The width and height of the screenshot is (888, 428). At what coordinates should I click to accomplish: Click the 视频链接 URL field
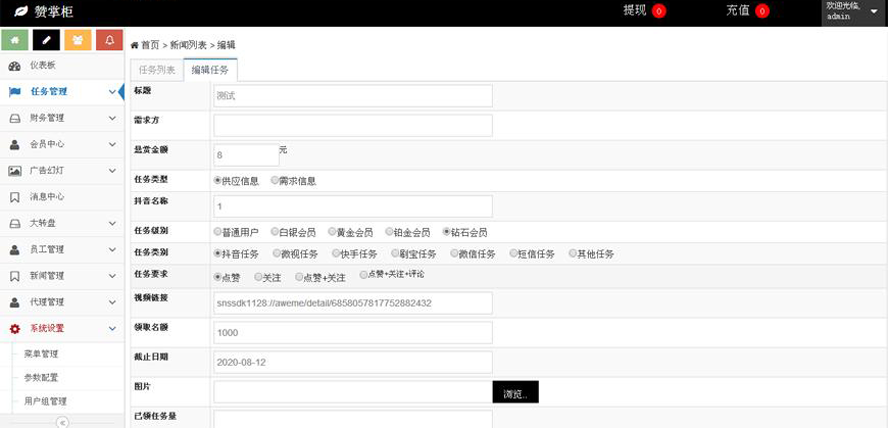click(353, 303)
